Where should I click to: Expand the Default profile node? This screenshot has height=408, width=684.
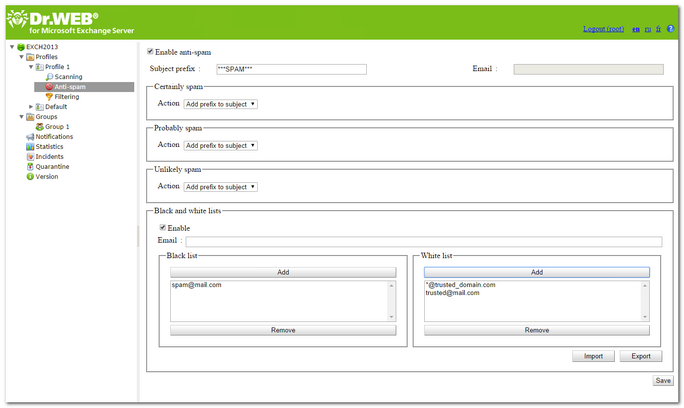pyautogui.click(x=31, y=107)
